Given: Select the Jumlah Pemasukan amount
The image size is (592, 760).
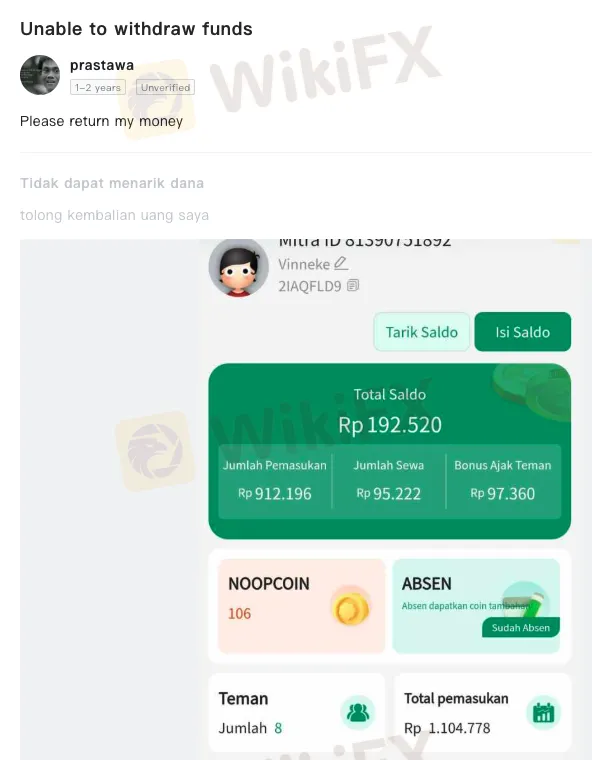Looking at the screenshot, I should (274, 493).
